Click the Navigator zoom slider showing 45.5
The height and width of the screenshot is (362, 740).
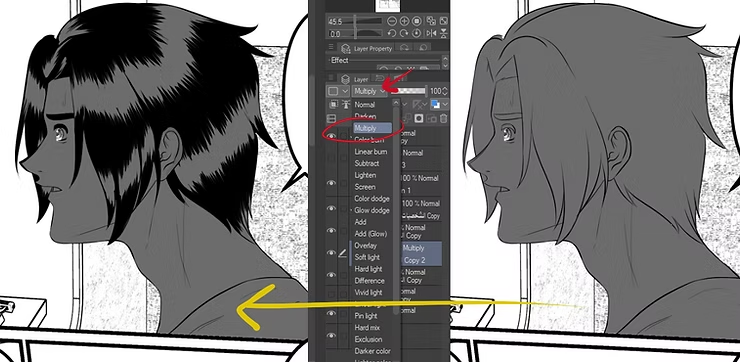click(355, 21)
